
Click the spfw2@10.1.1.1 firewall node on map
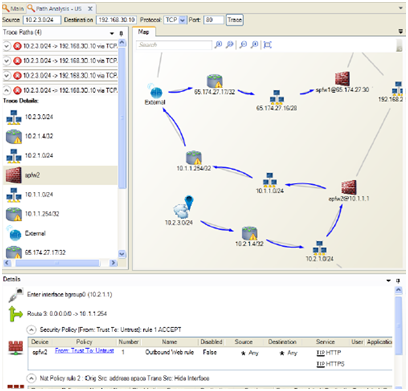click(349, 187)
